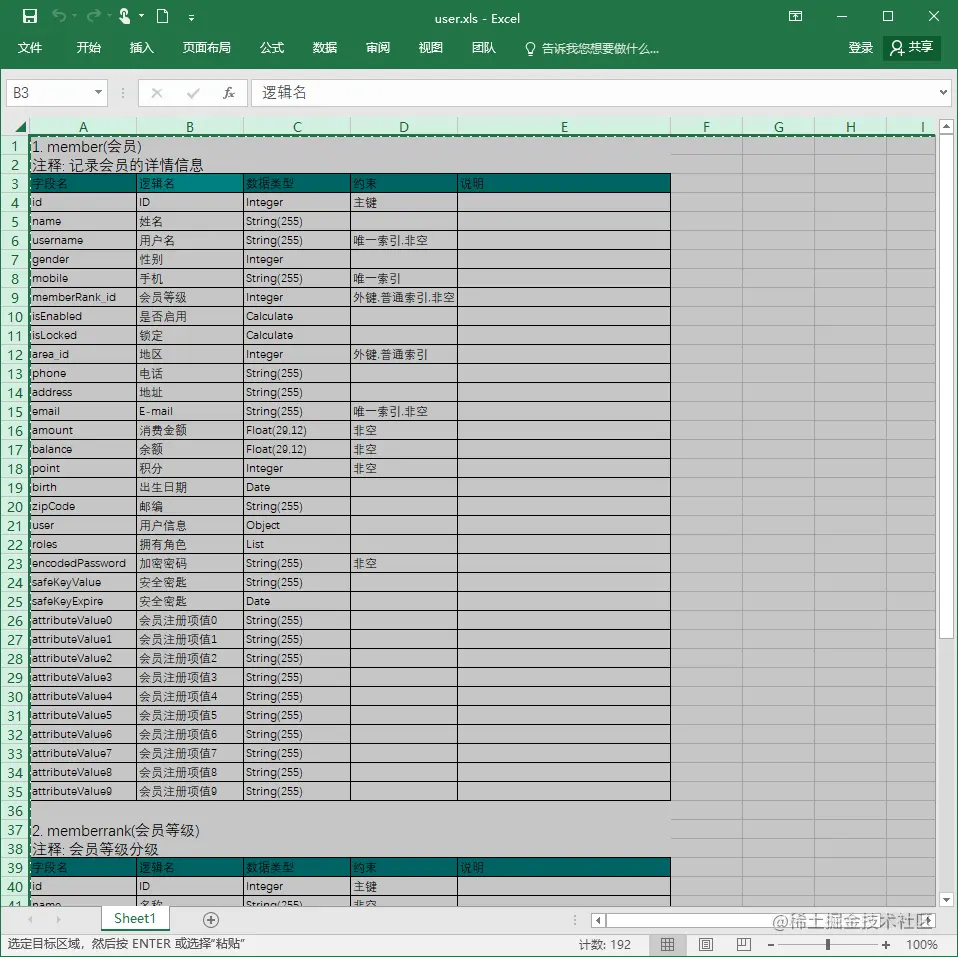Undo the last action

tap(59, 16)
